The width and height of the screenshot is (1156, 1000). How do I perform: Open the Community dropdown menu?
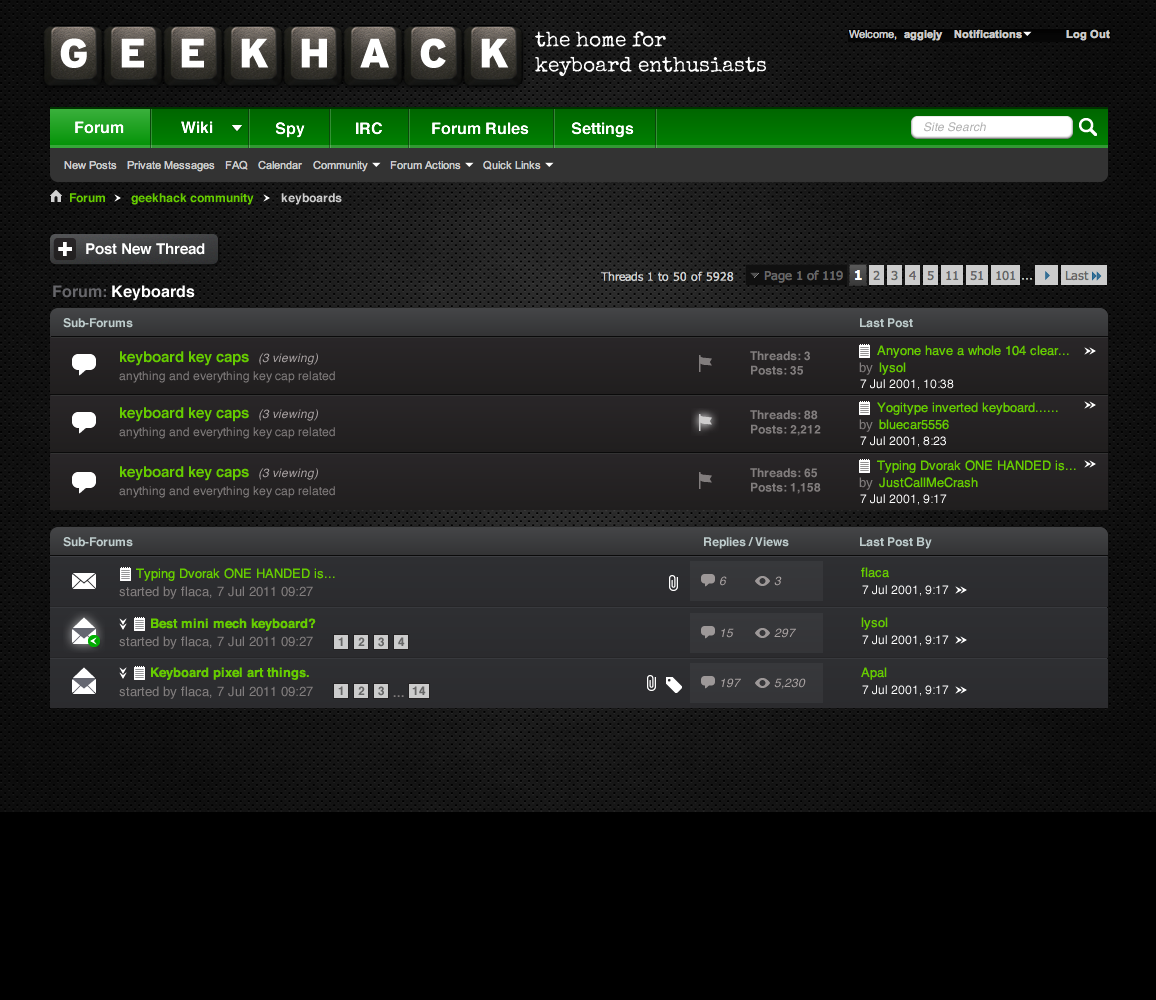pos(345,165)
